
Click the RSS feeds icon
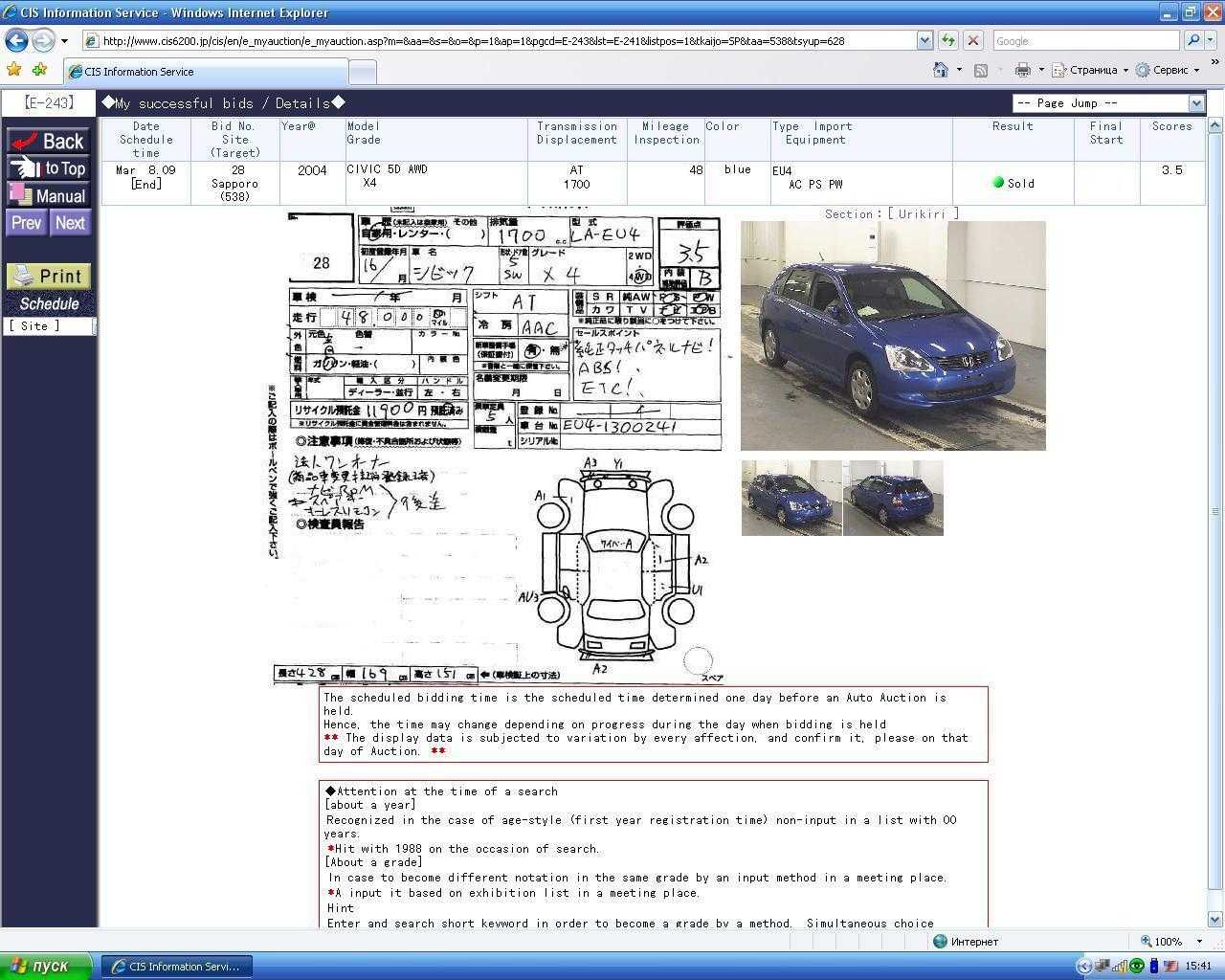(x=981, y=70)
